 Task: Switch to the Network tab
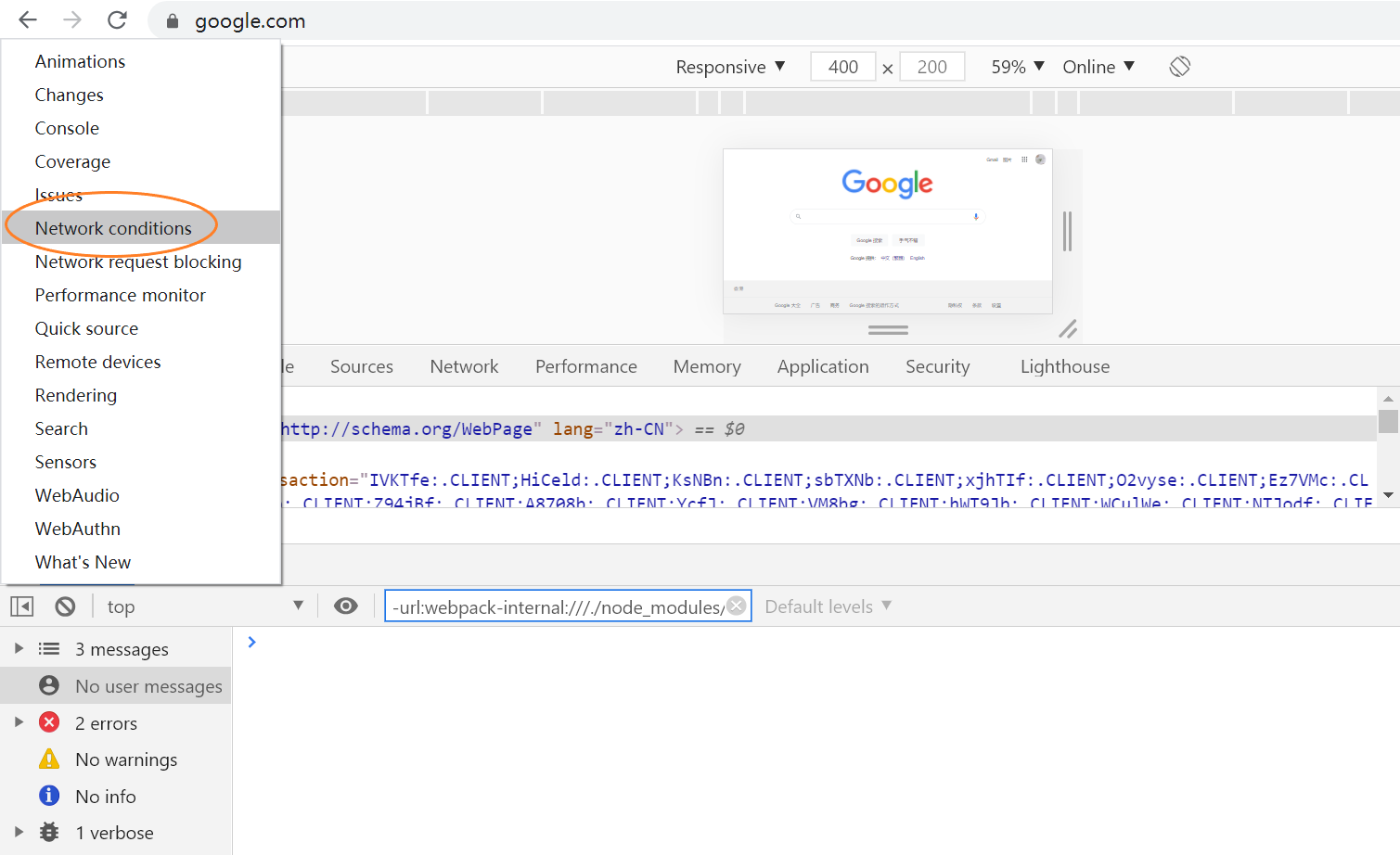click(464, 366)
